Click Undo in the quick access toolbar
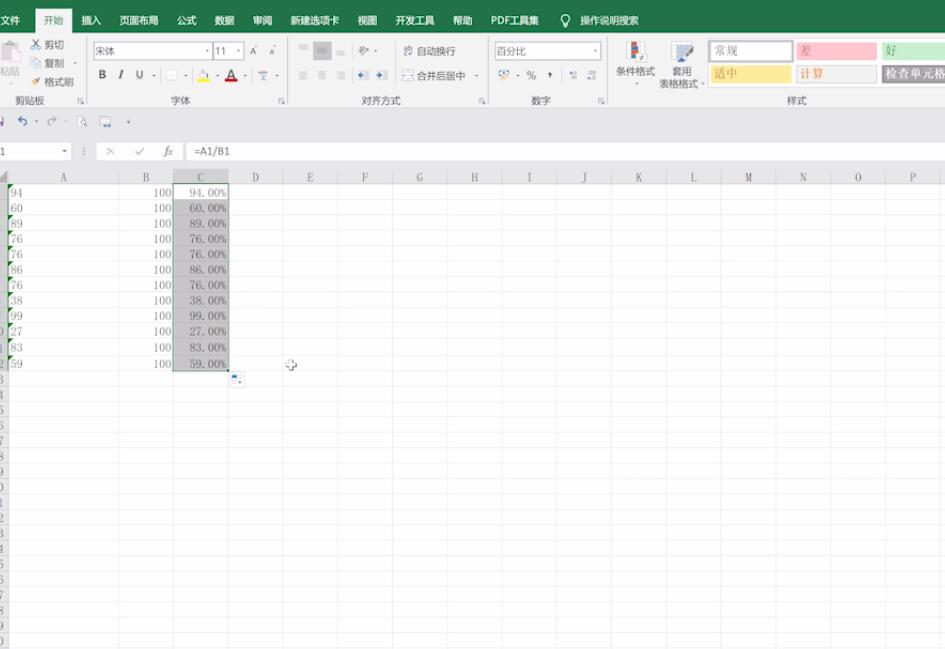Image resolution: width=945 pixels, height=649 pixels. 22,121
